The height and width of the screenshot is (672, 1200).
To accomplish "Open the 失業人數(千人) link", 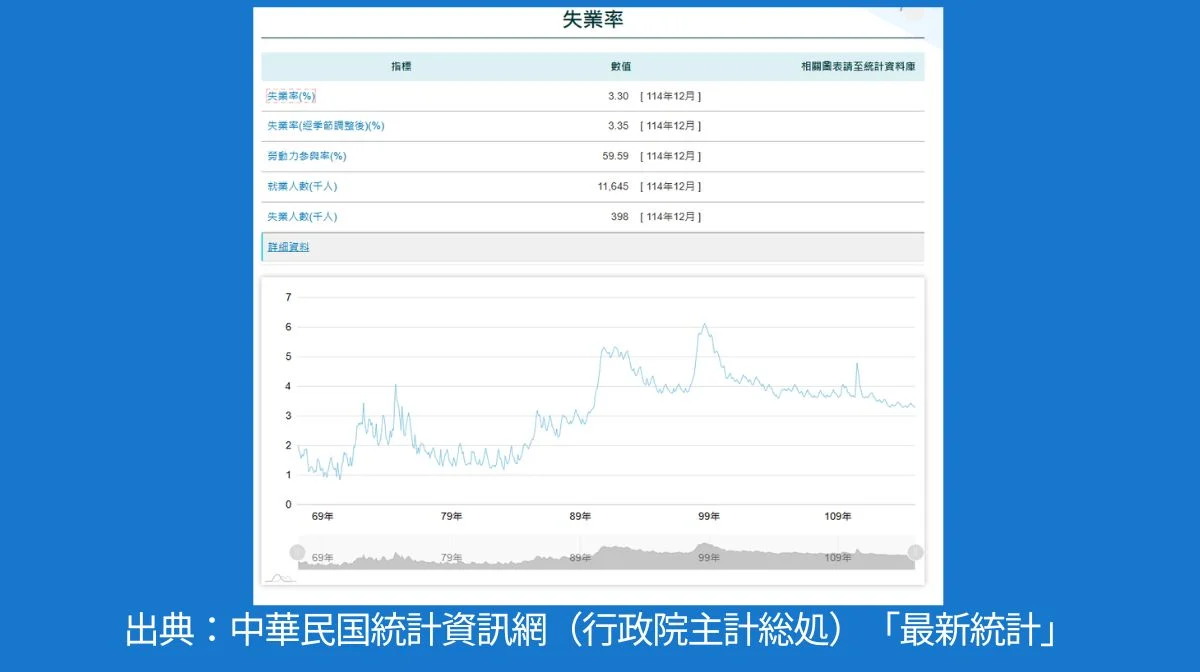I will [301, 217].
